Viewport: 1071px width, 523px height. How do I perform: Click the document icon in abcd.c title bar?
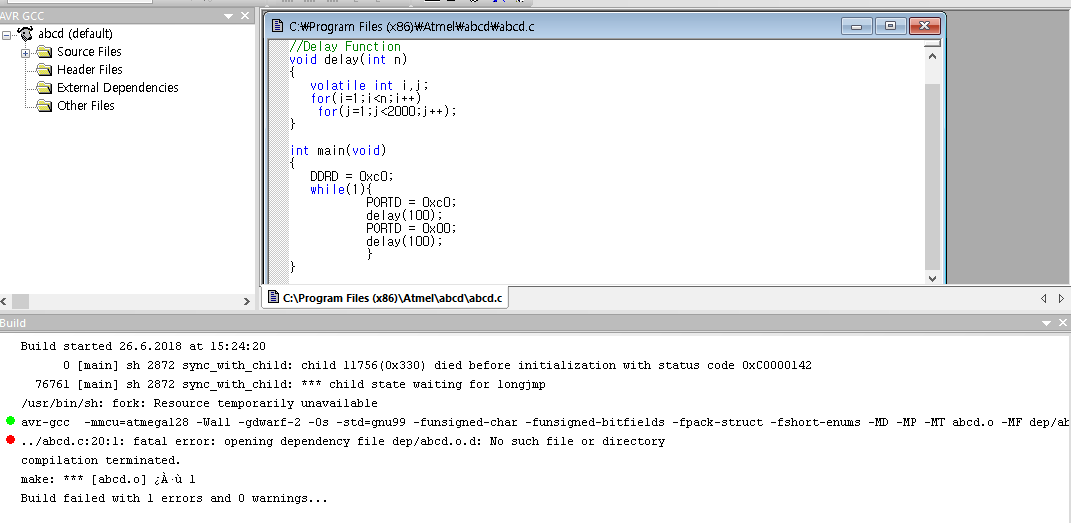pyautogui.click(x=278, y=26)
